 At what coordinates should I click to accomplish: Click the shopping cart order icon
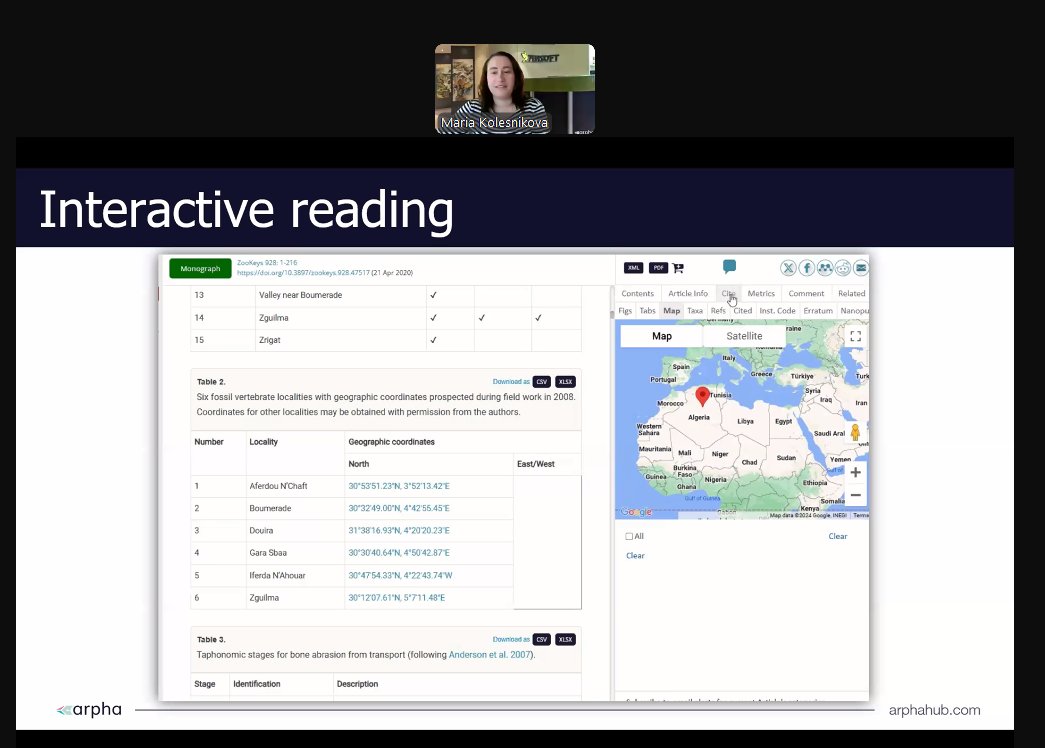tap(678, 268)
